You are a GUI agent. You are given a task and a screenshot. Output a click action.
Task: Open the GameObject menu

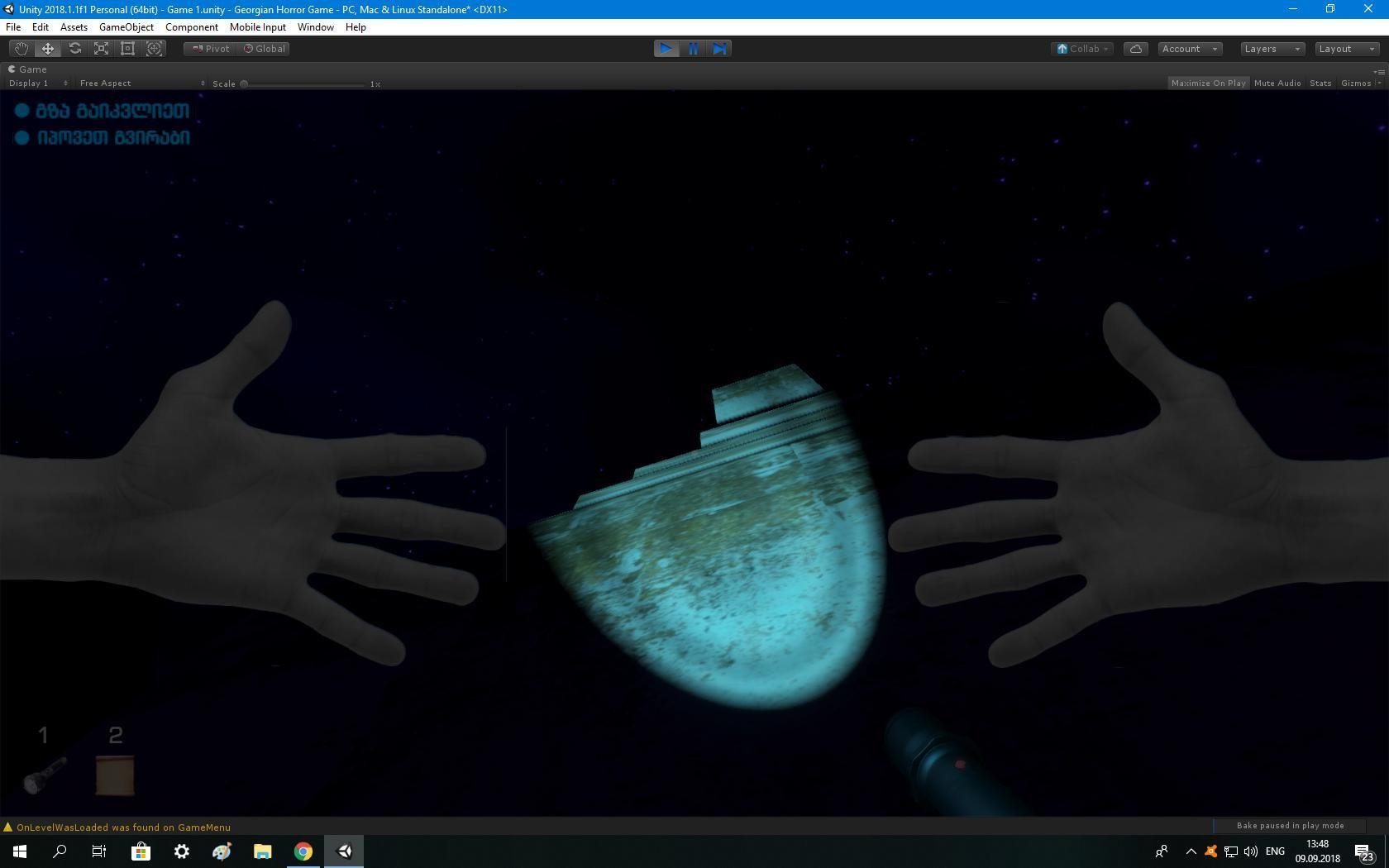(126, 27)
